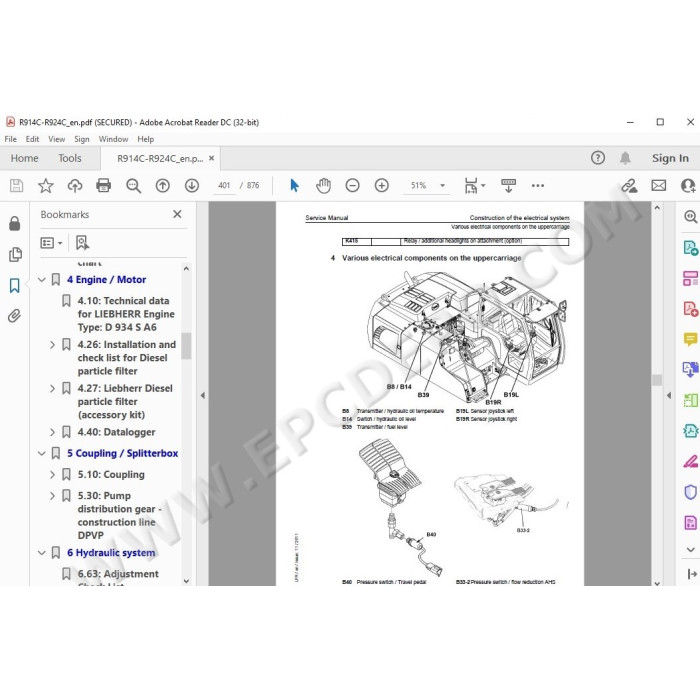Open Export PDF tool in right pane
700x700 pixels.
690,247
